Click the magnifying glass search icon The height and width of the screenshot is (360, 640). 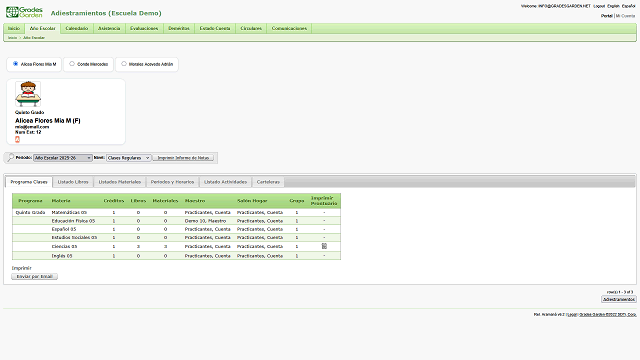10,158
